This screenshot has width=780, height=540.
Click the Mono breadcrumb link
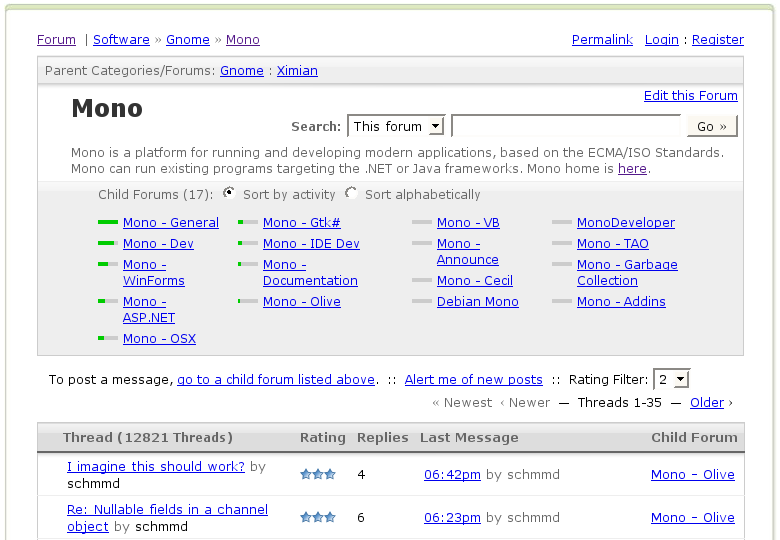tap(243, 39)
